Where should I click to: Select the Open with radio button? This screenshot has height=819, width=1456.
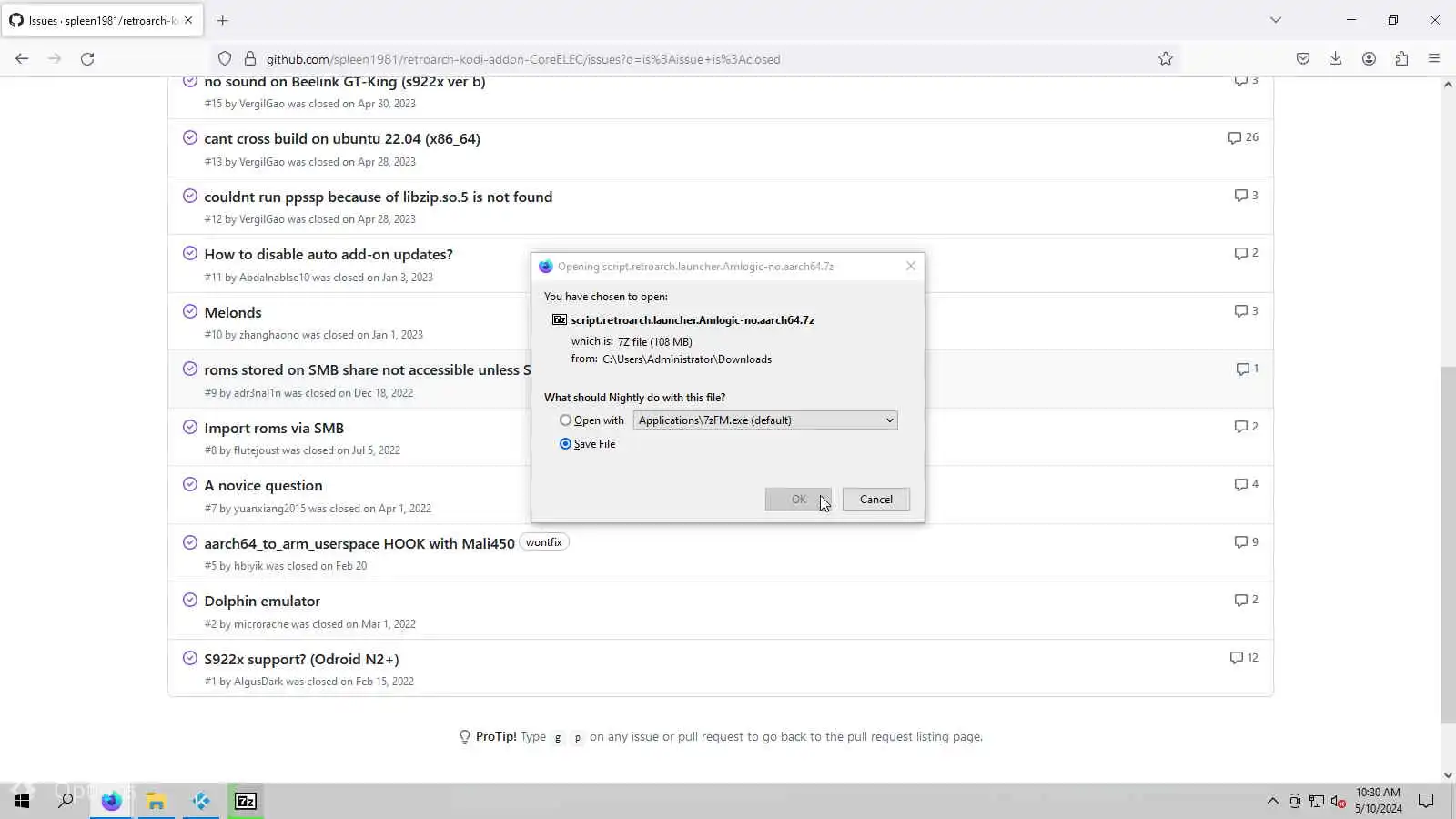pyautogui.click(x=565, y=420)
